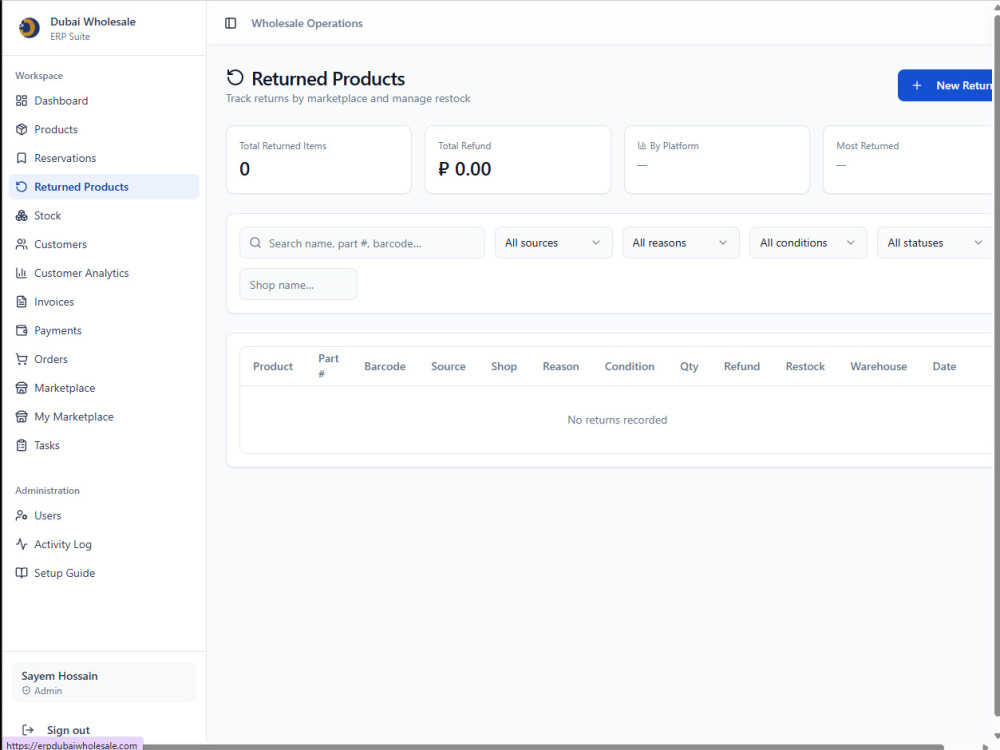
Task: Open the All sources dropdown
Action: click(x=554, y=243)
